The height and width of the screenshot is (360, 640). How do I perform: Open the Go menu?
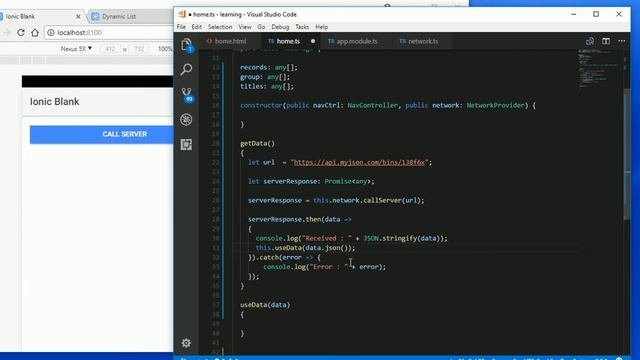pos(261,27)
